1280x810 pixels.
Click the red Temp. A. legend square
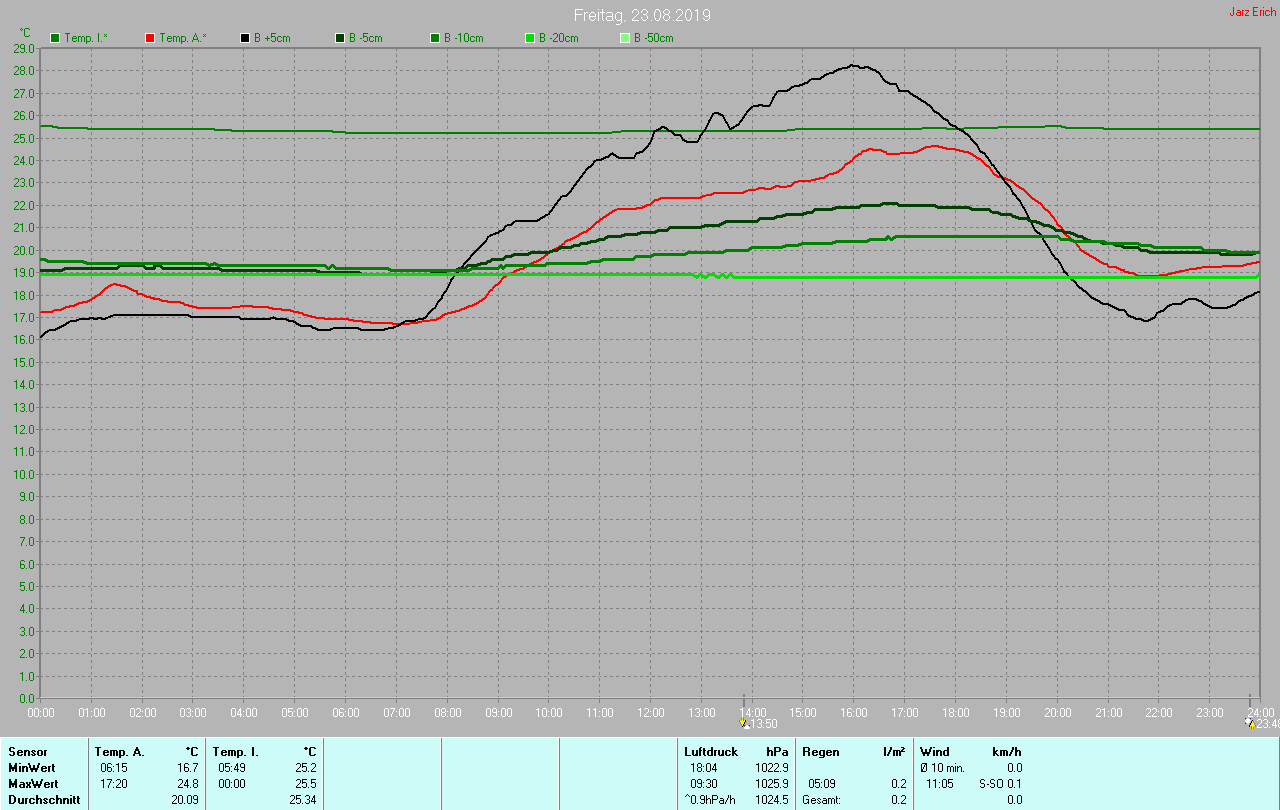pyautogui.click(x=150, y=38)
